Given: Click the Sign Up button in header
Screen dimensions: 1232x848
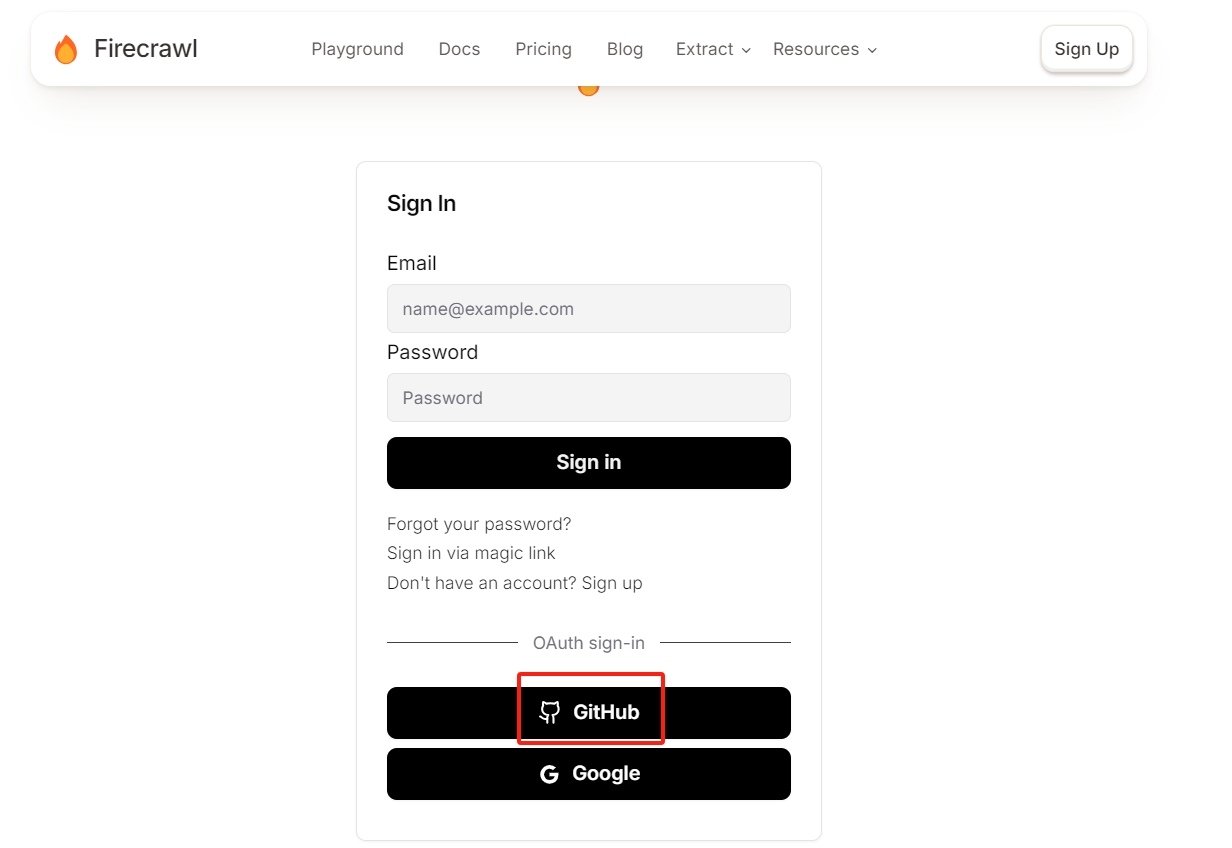Looking at the screenshot, I should coord(1086,49).
